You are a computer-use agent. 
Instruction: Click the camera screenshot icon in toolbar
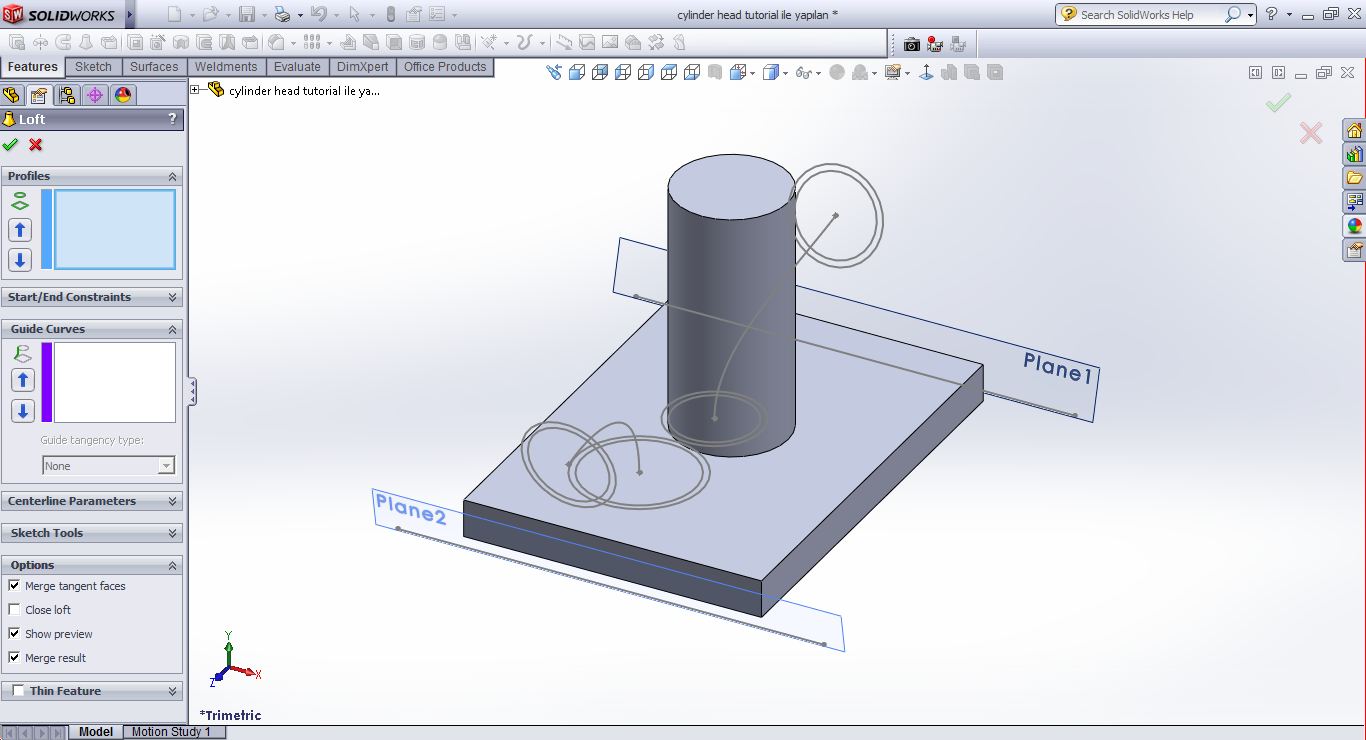tap(911, 44)
